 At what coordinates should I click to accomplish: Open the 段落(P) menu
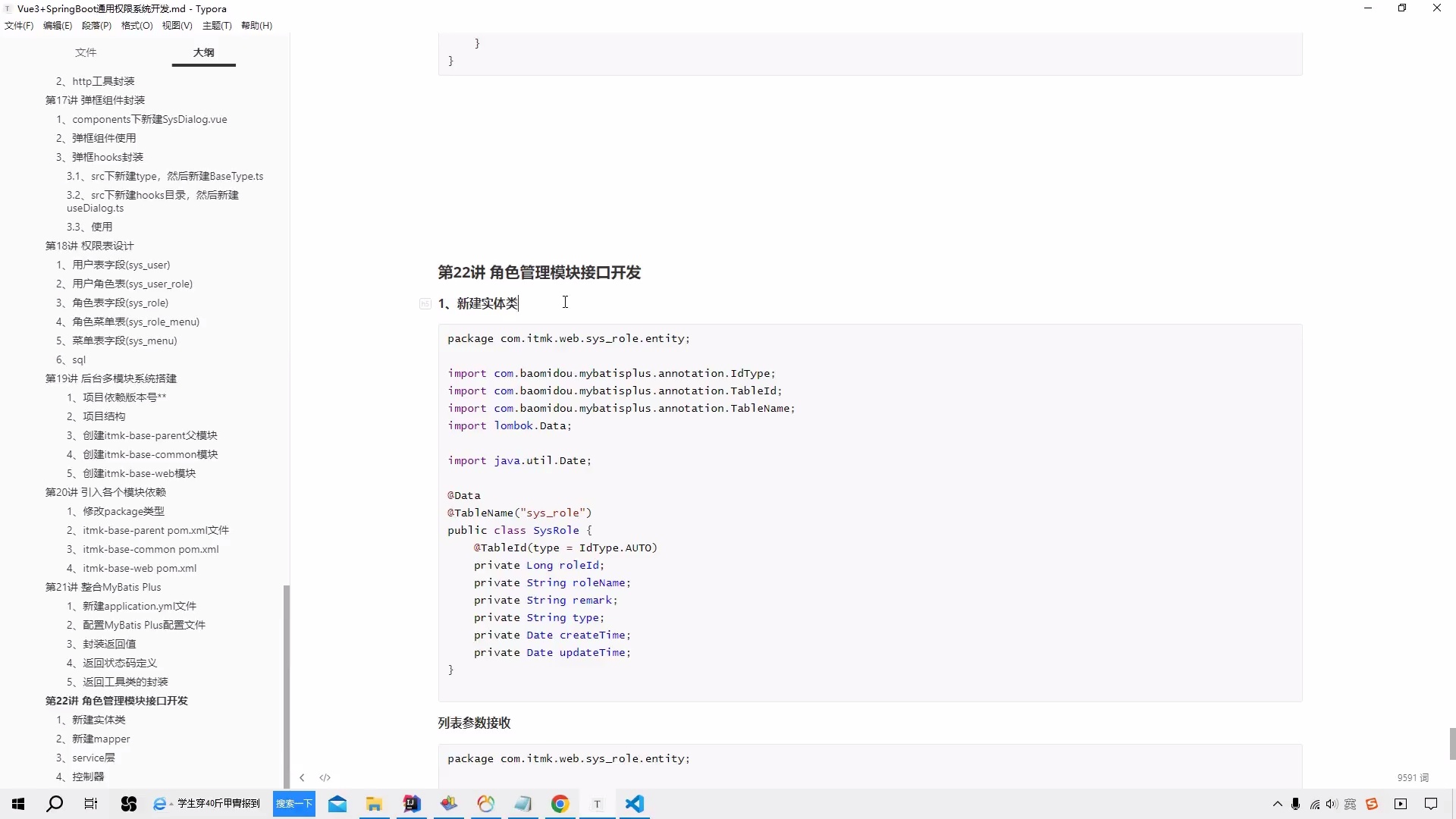tap(96, 25)
